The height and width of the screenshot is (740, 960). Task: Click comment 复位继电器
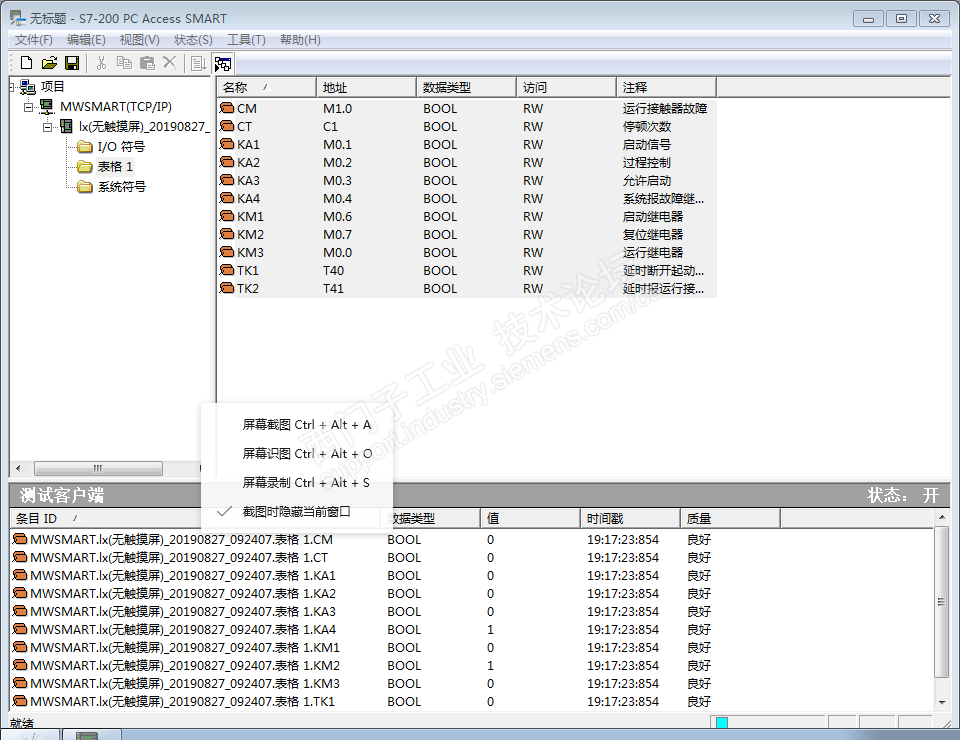(653, 234)
